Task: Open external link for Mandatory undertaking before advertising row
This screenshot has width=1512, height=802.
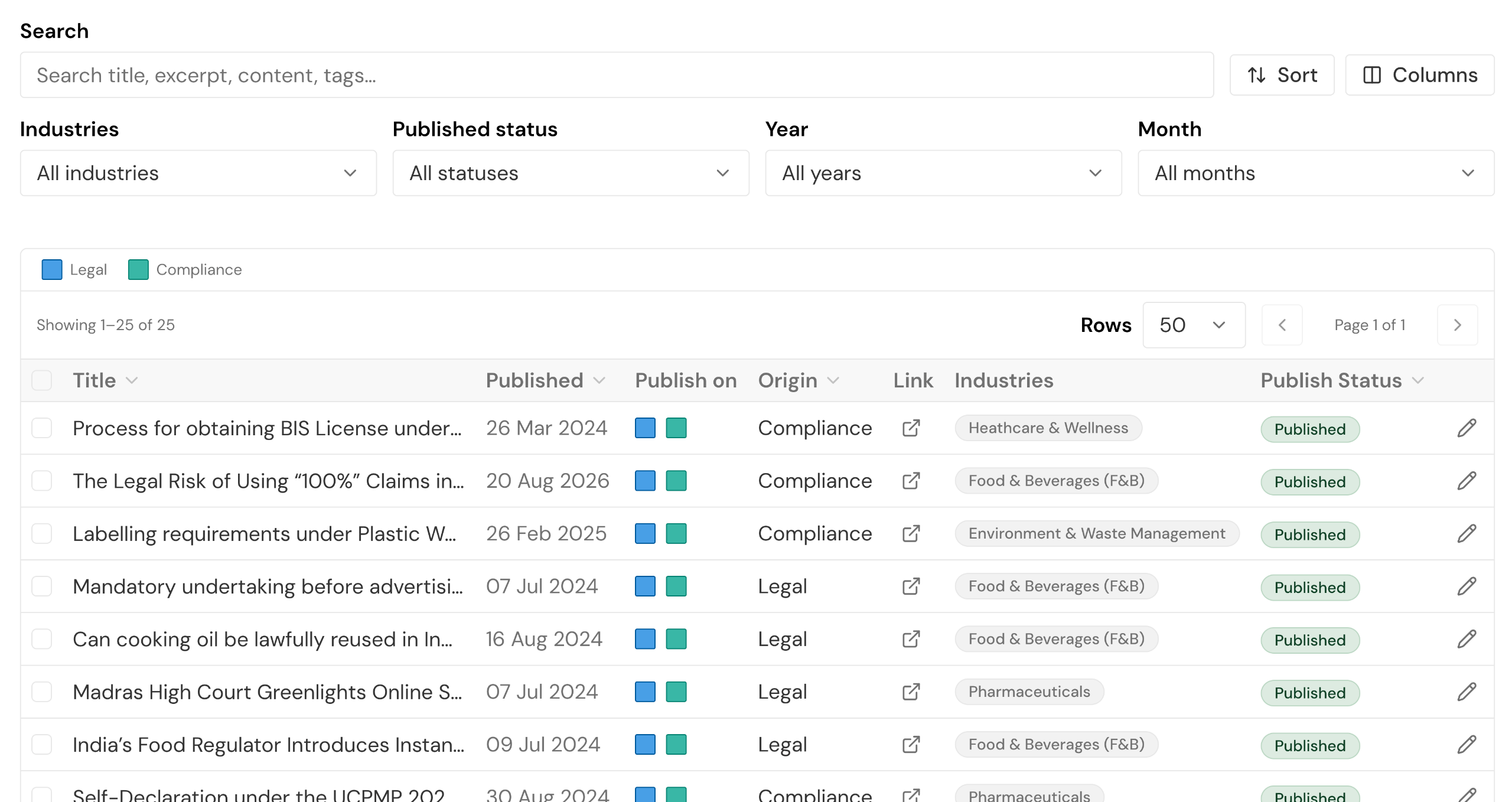Action: coord(911,586)
